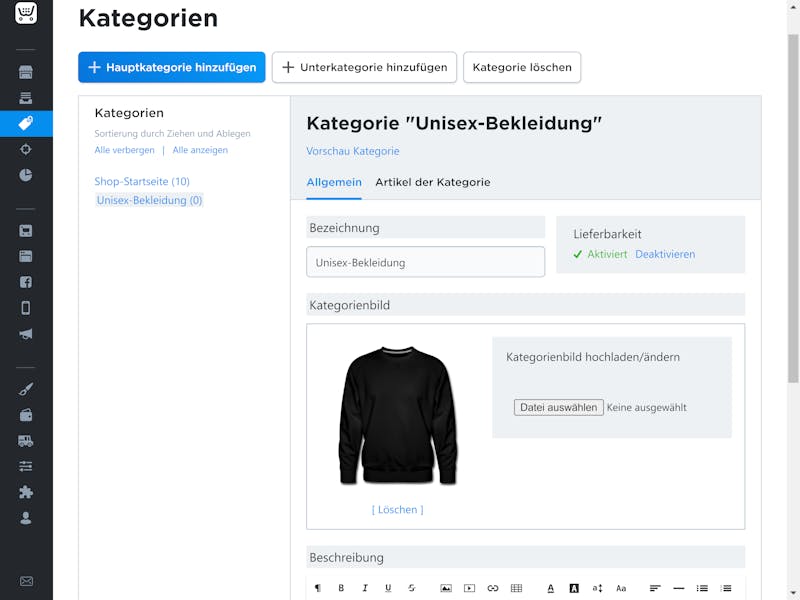This screenshot has height=600, width=800.
Task: Select the price tag products icon
Action: click(x=26, y=123)
